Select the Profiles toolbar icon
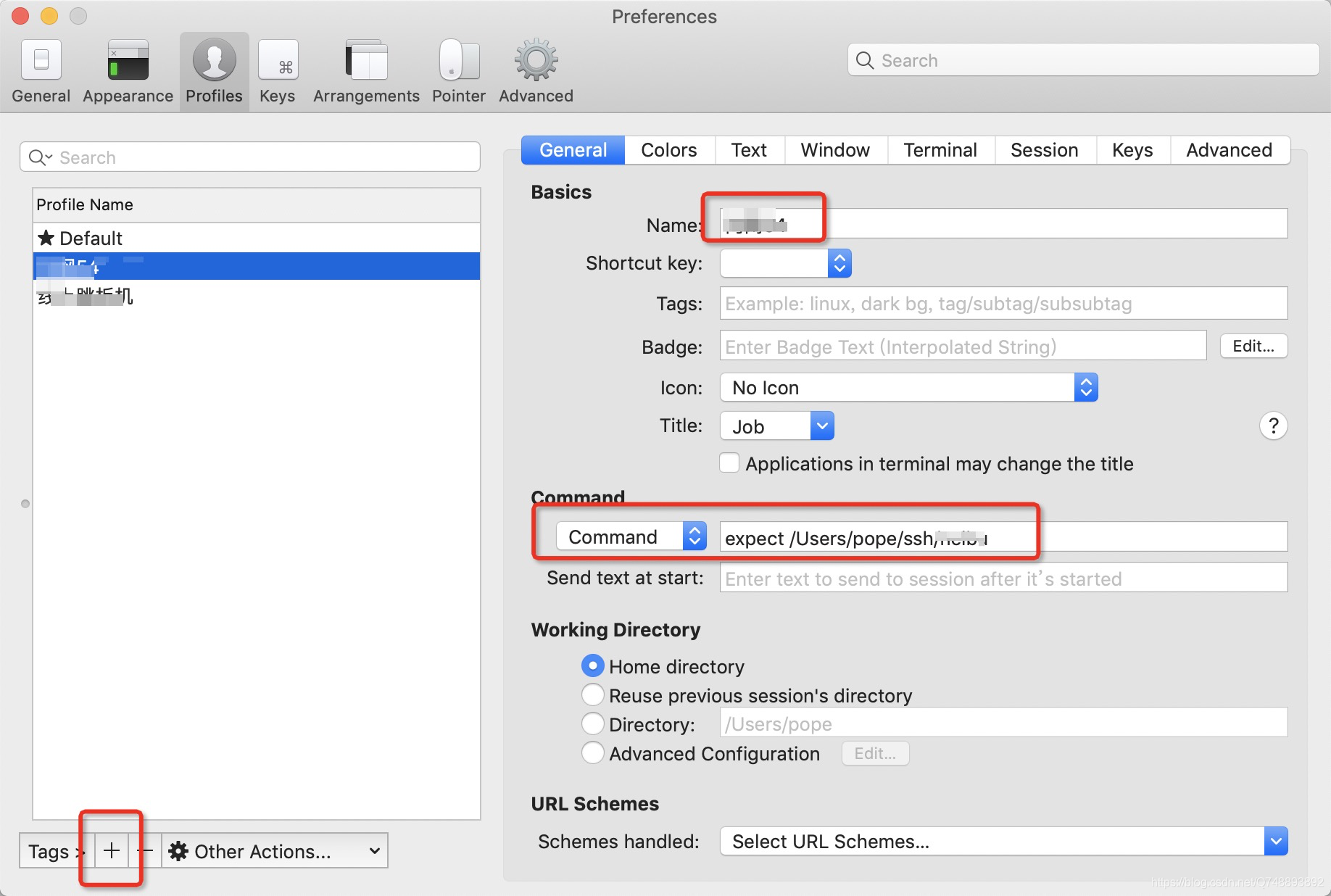Image resolution: width=1331 pixels, height=896 pixels. (x=214, y=71)
